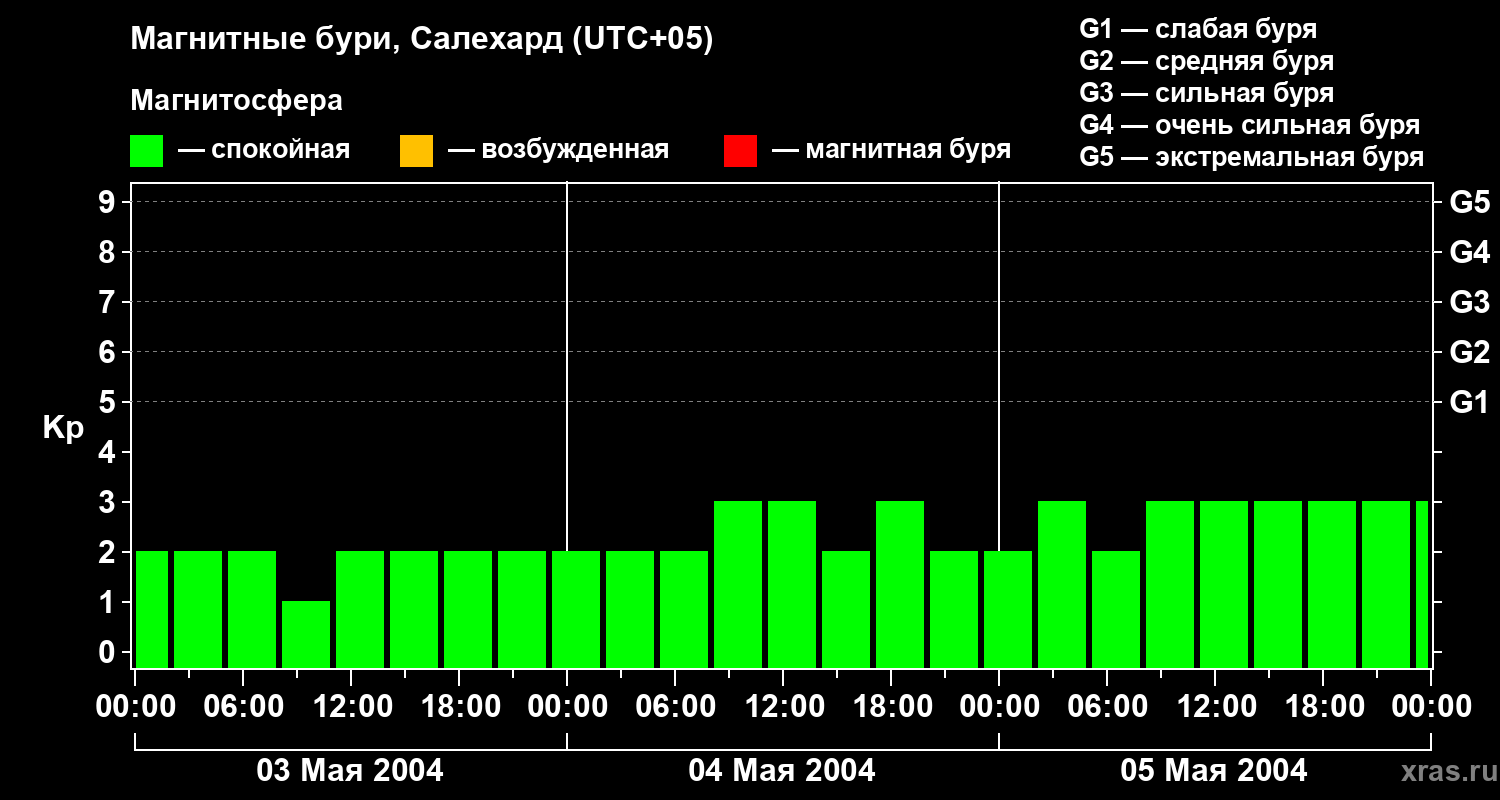Click the title 'Магнитные бури, Салехард (UTC+05)'

422,40
